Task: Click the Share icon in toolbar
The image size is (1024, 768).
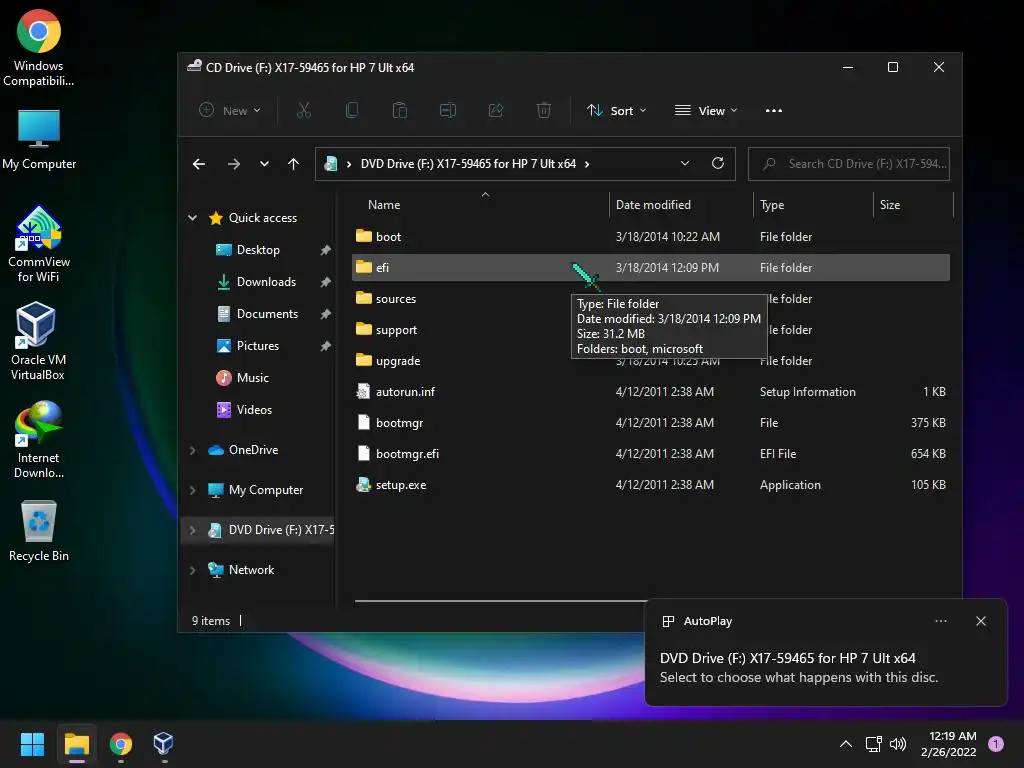Action: coord(496,110)
